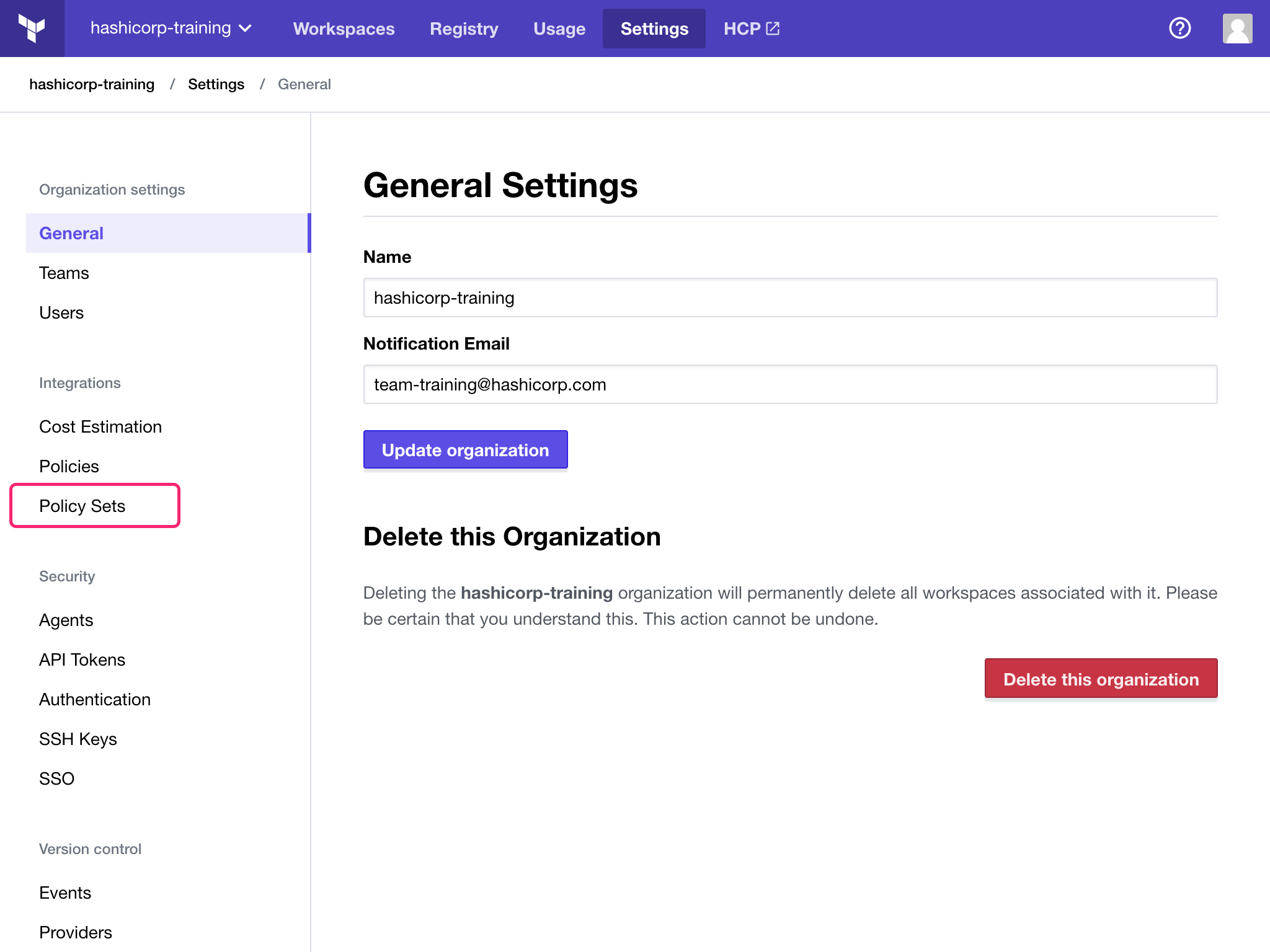Open SSO settings
The image size is (1270, 952).
pos(56,778)
